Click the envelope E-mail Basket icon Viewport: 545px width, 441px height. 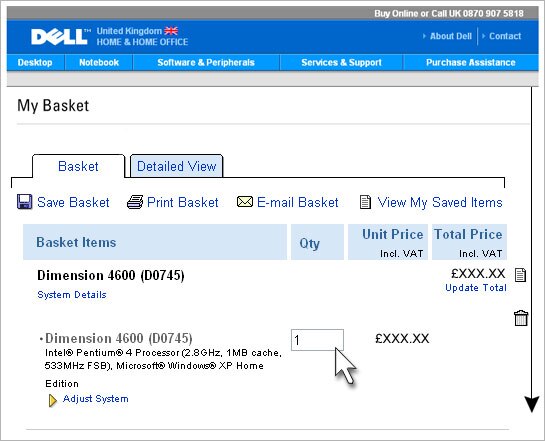pyautogui.click(x=245, y=202)
